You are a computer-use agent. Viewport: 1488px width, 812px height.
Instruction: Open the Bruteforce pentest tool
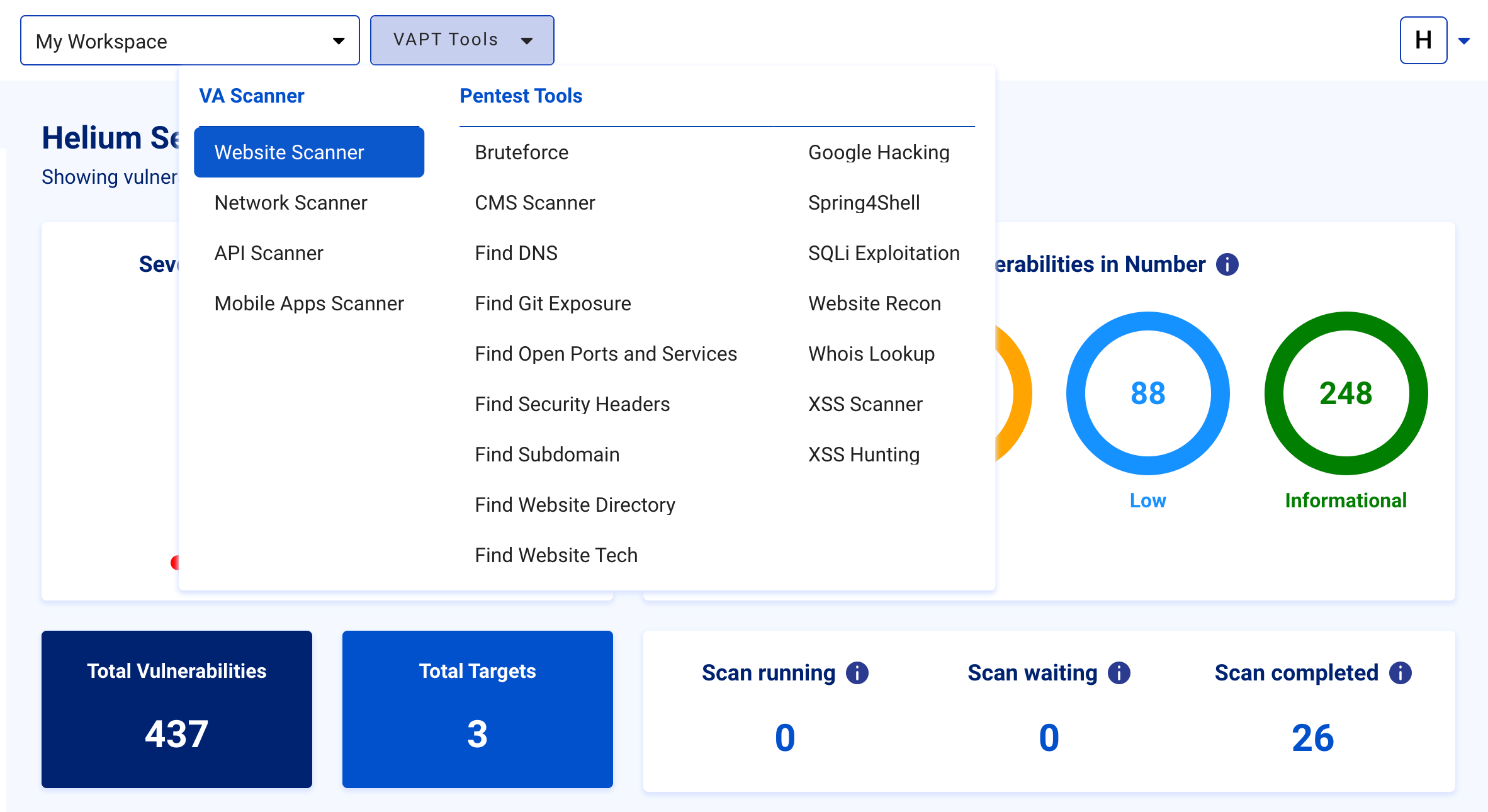[x=521, y=152]
